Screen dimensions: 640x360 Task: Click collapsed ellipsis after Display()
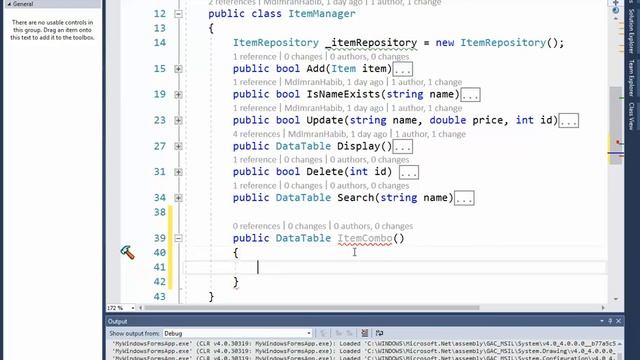click(402, 147)
